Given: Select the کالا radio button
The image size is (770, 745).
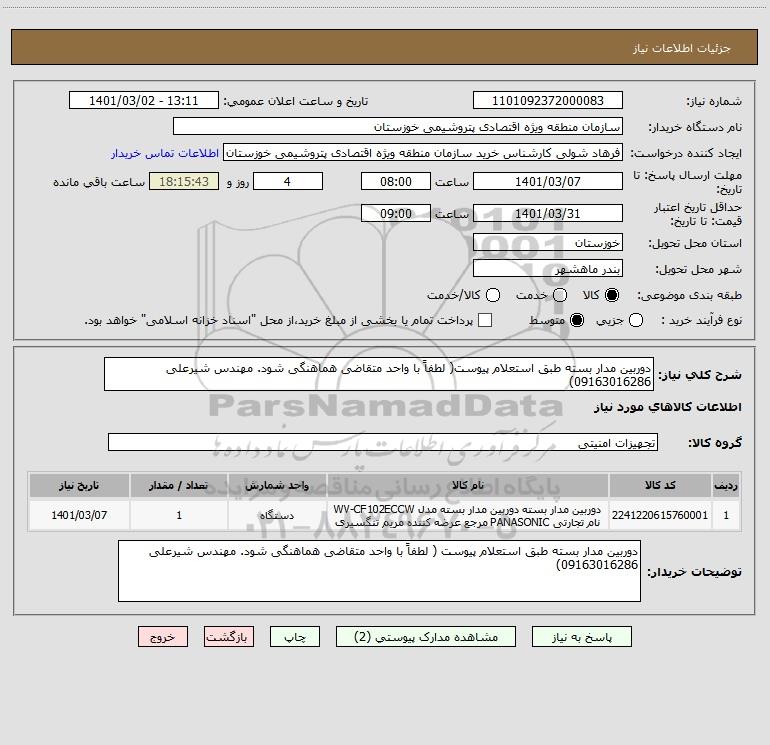Looking at the screenshot, I should pos(612,295).
